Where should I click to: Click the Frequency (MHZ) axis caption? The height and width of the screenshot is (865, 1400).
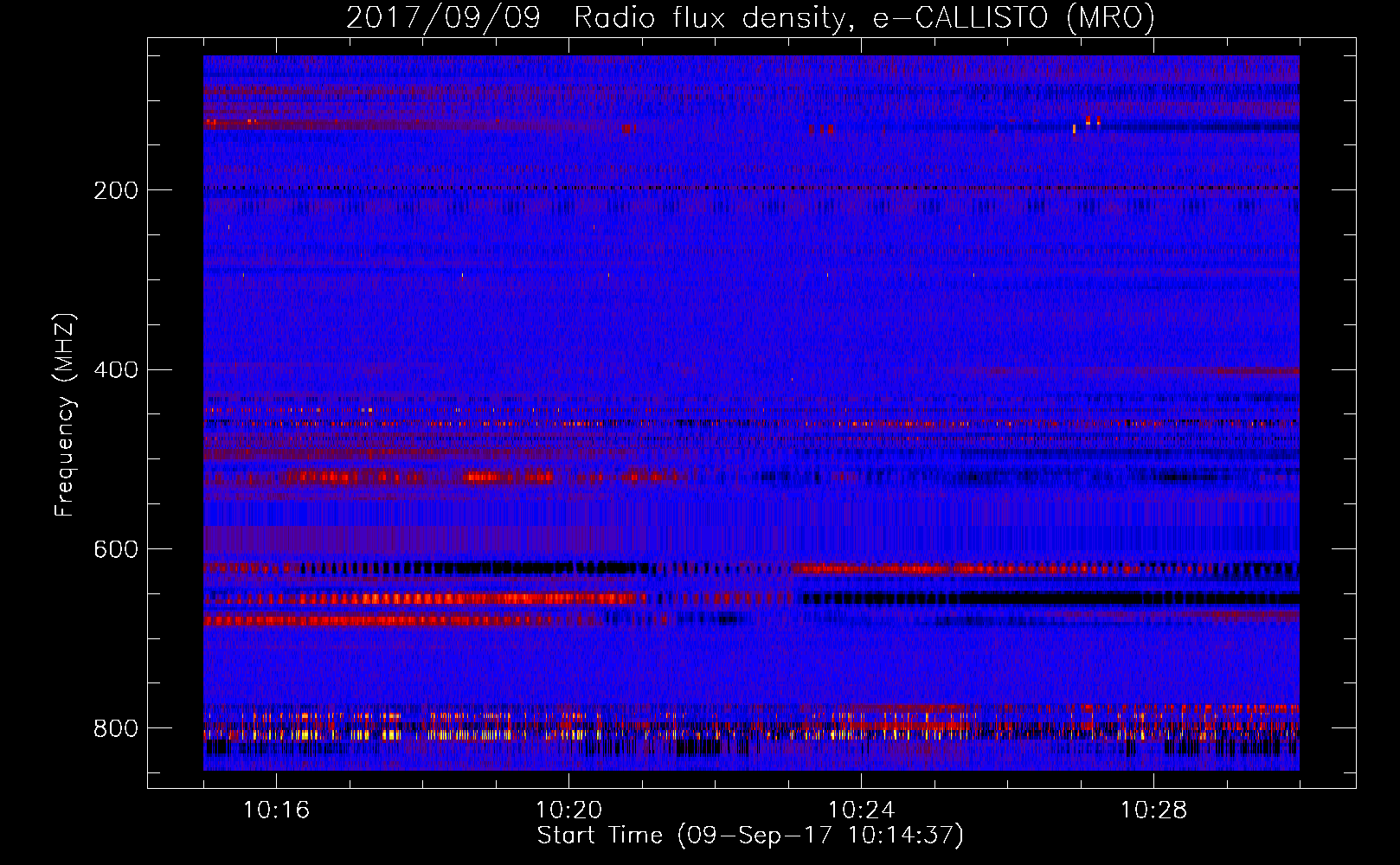[65, 415]
